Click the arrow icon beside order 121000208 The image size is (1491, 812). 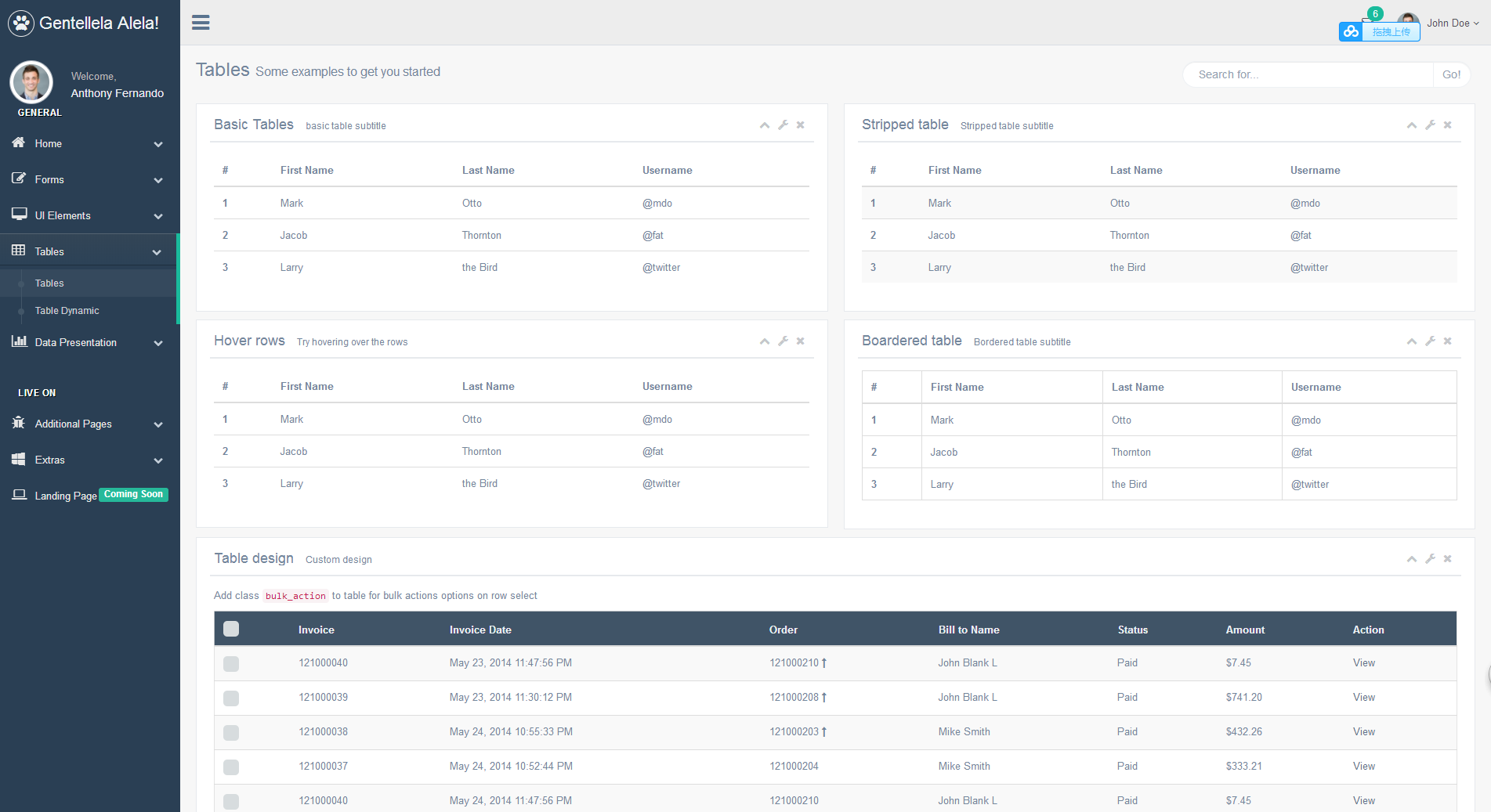pos(824,698)
